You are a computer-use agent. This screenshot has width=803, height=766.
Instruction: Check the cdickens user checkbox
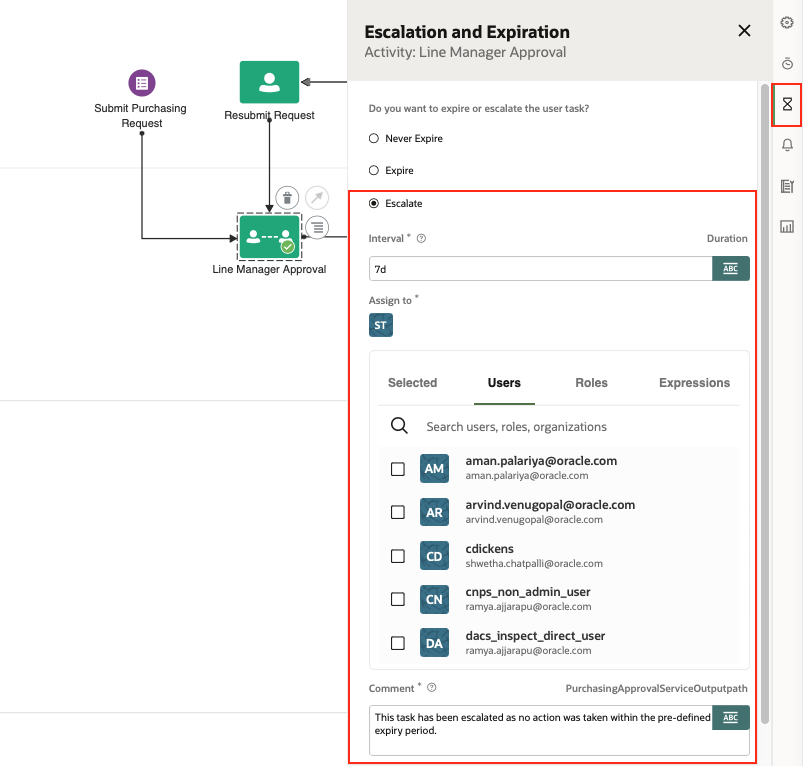[x=398, y=556]
